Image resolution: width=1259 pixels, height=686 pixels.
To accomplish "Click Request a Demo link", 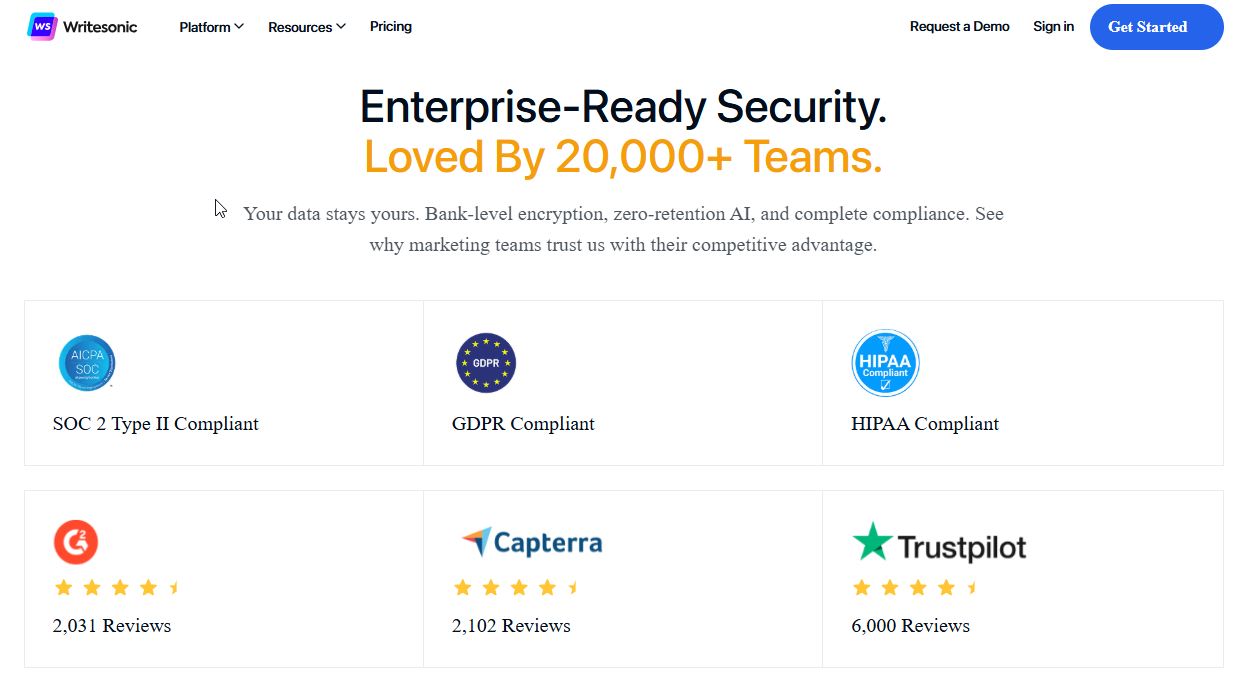I will [x=959, y=27].
